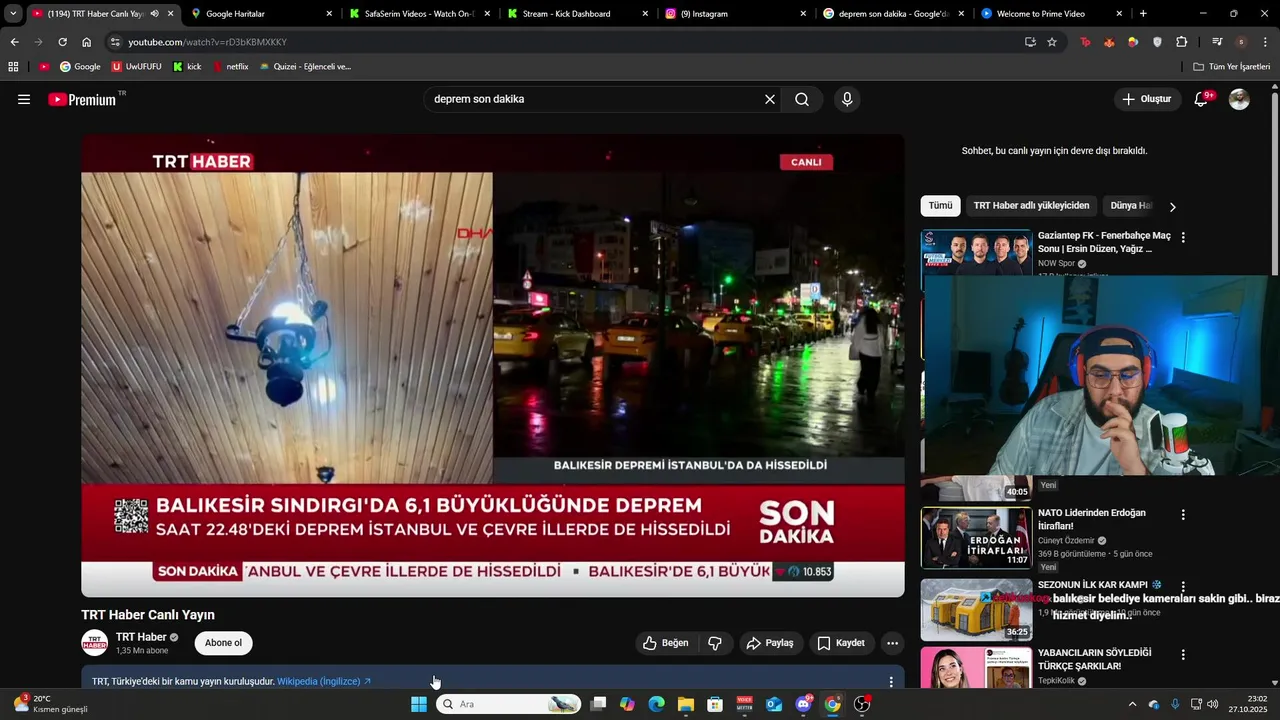This screenshot has width=1280, height=720.
Task: Open netflix bookmark
Action: tap(230, 67)
